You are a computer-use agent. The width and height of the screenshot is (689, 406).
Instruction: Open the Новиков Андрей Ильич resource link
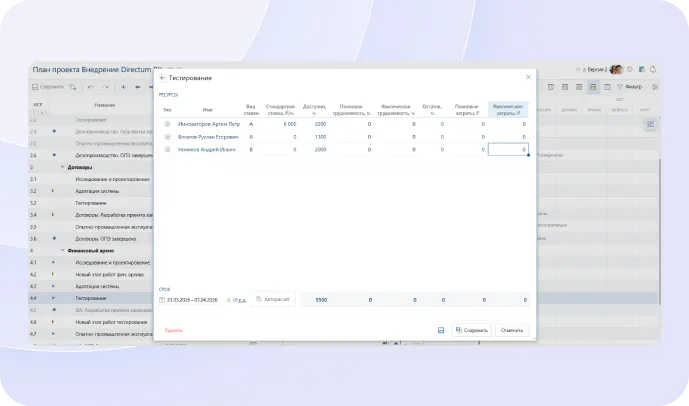click(207, 149)
